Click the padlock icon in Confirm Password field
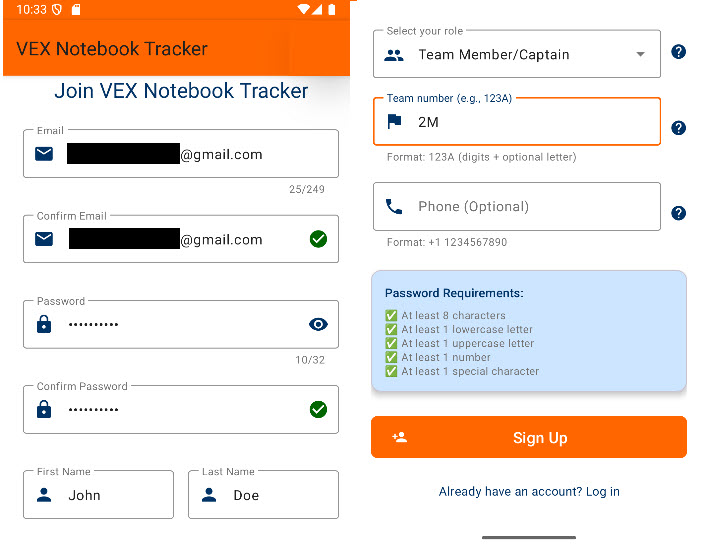Image resolution: width=705 pixels, height=547 pixels. coord(44,409)
